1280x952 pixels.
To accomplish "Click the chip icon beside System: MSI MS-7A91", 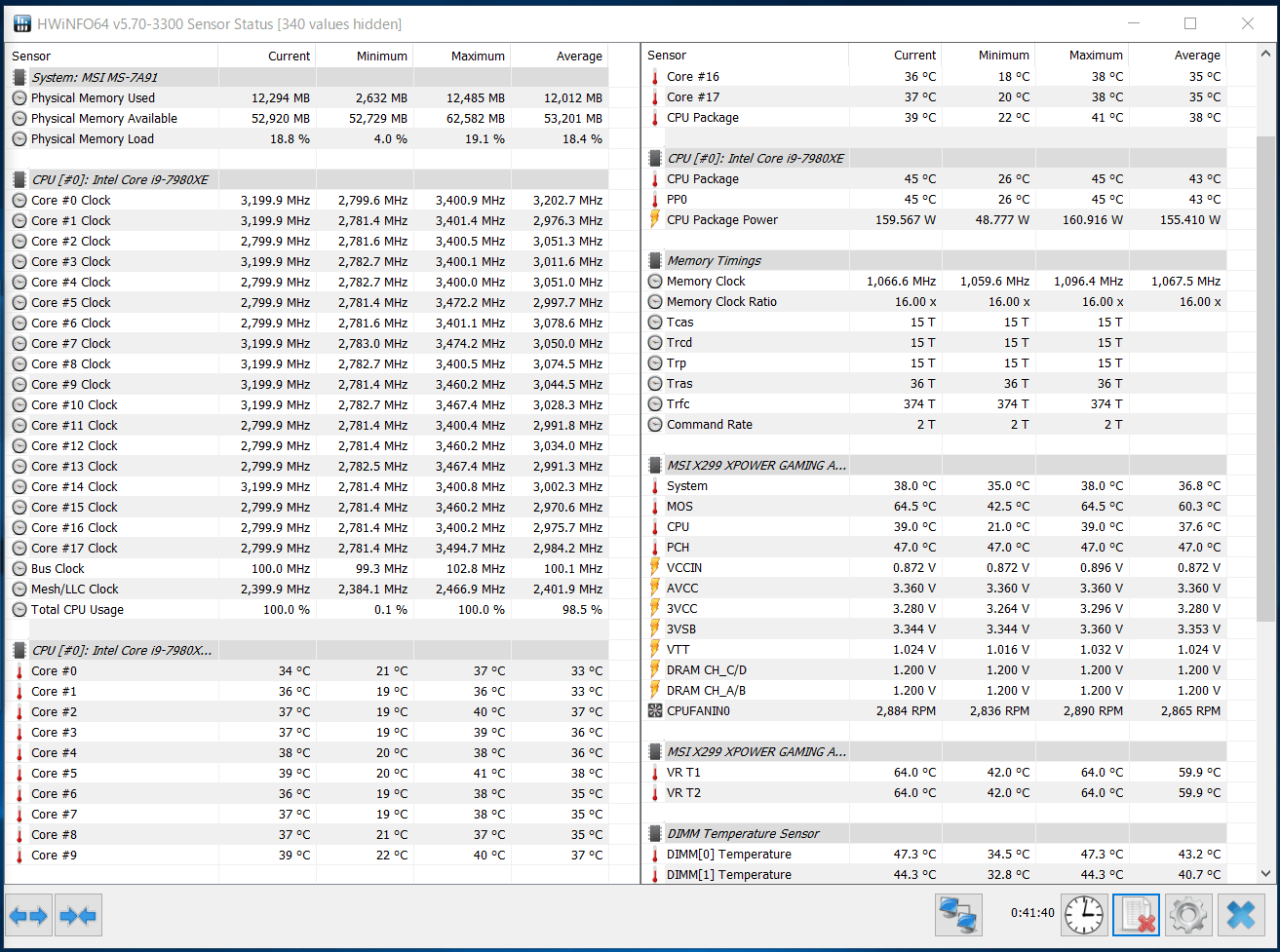I will 19,77.
